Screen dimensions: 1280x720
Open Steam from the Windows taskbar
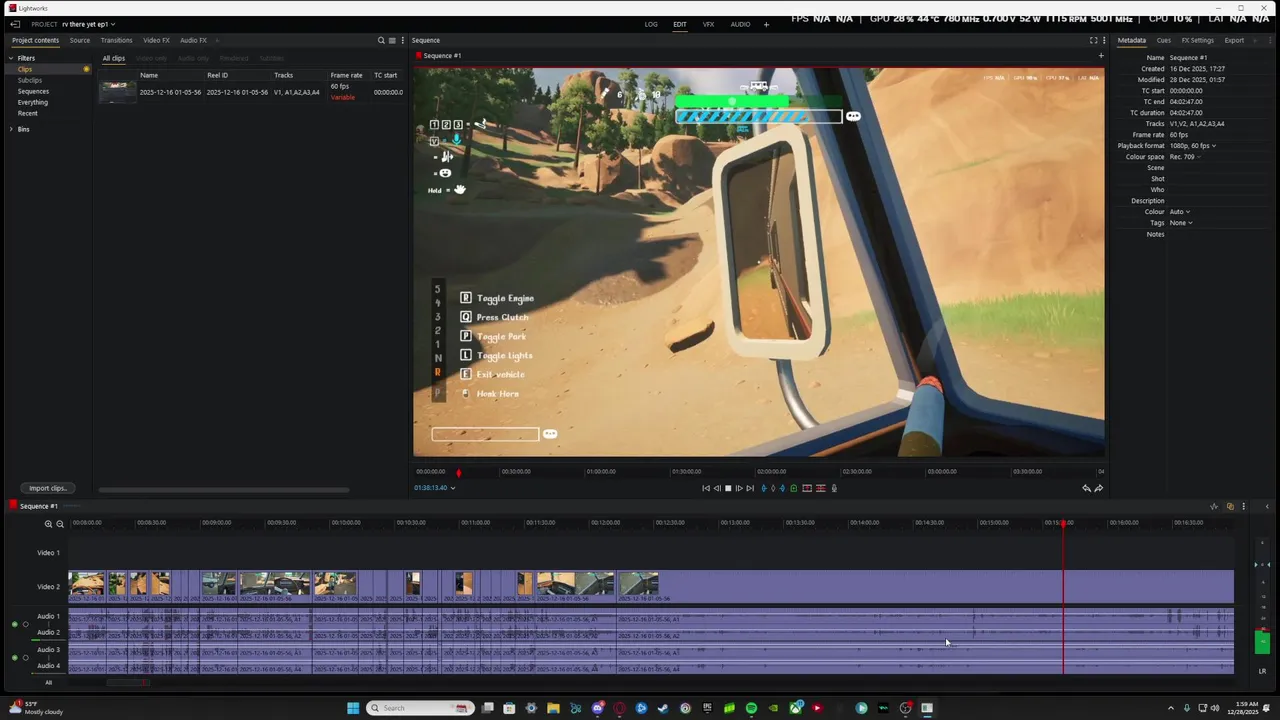click(x=663, y=708)
